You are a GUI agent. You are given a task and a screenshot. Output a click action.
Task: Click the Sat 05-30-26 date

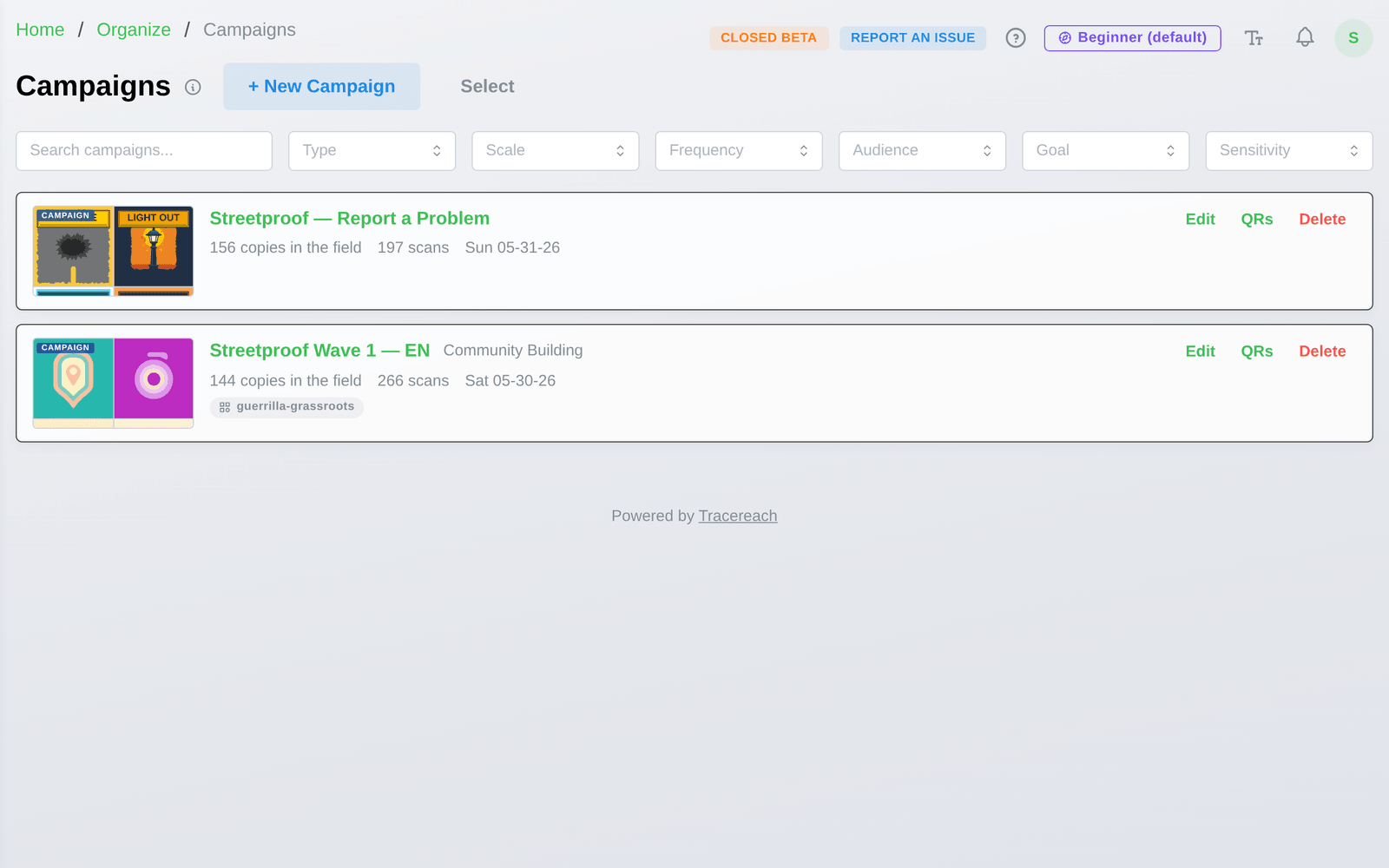pos(510,381)
